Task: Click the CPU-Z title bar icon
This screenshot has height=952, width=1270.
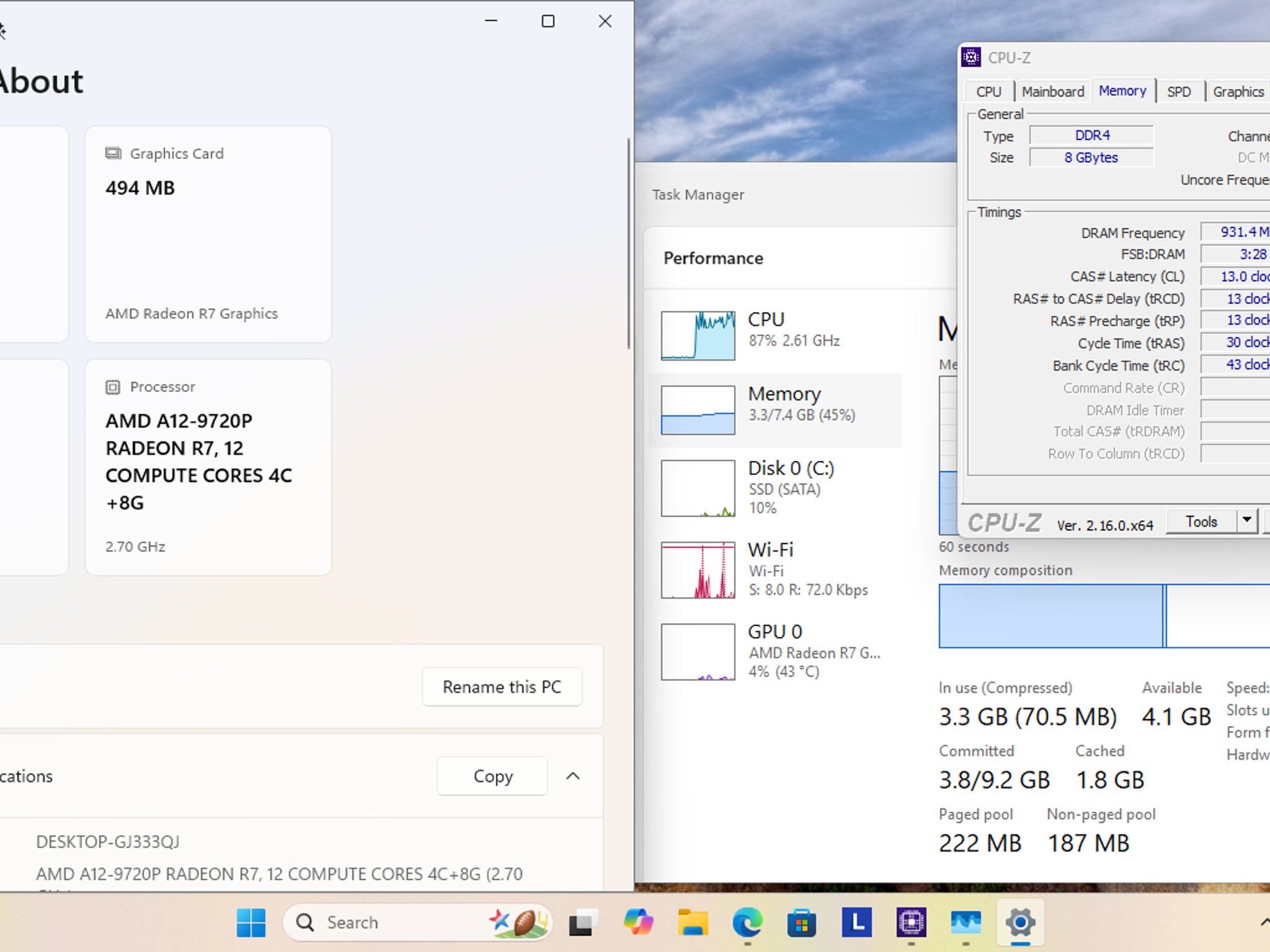Action: click(971, 58)
